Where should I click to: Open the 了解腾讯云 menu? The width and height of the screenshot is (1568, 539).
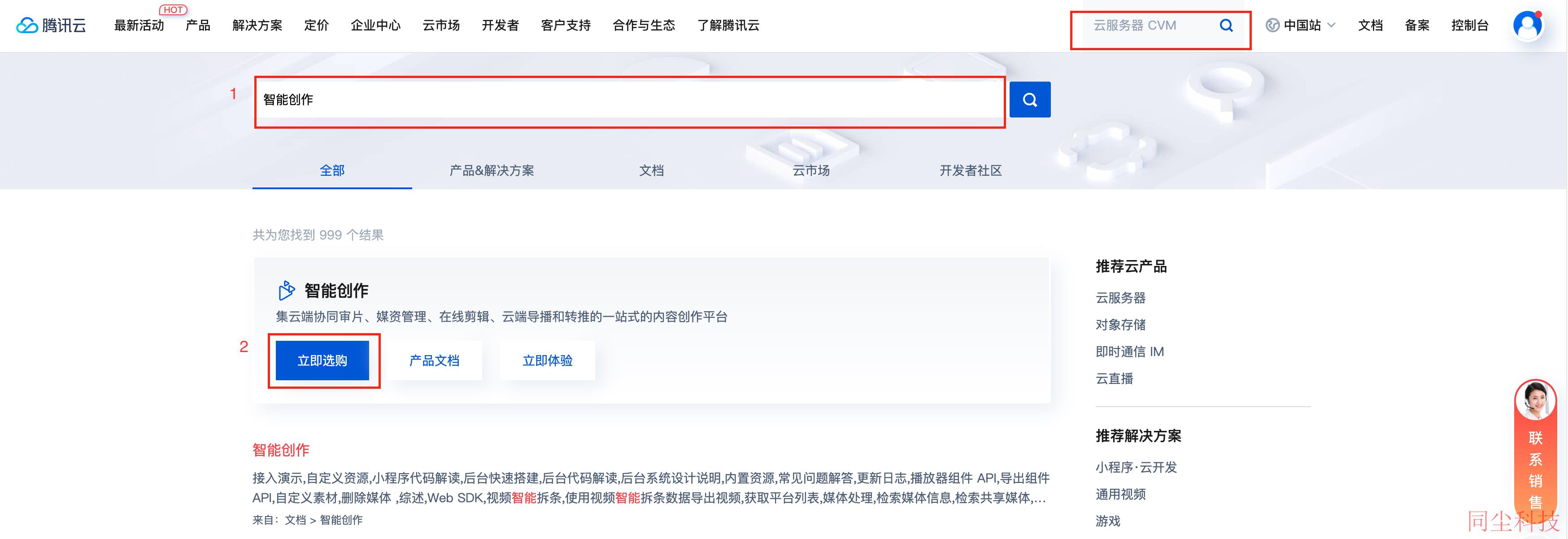pyautogui.click(x=728, y=25)
